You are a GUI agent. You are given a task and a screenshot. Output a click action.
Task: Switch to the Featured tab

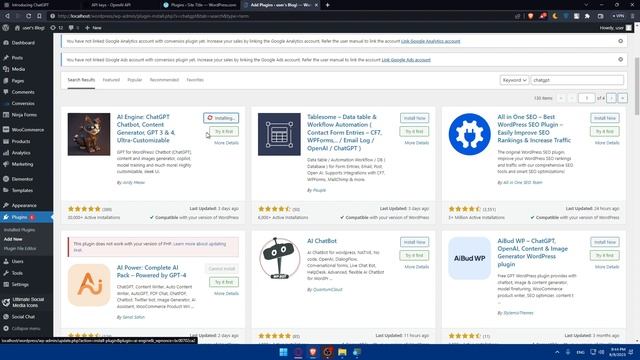111,80
